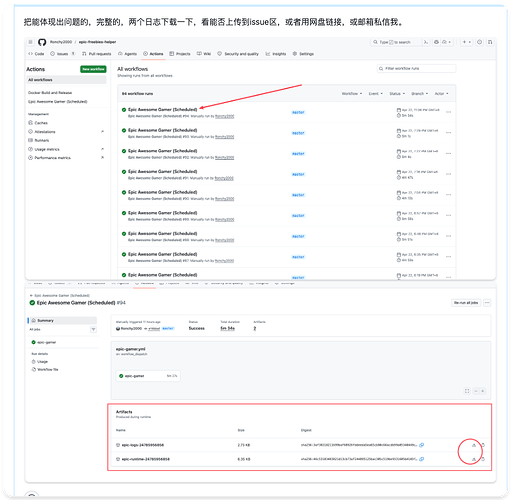This screenshot has height=500, width=512.
Task: Switch to the Code tab
Action: pos(36,54)
